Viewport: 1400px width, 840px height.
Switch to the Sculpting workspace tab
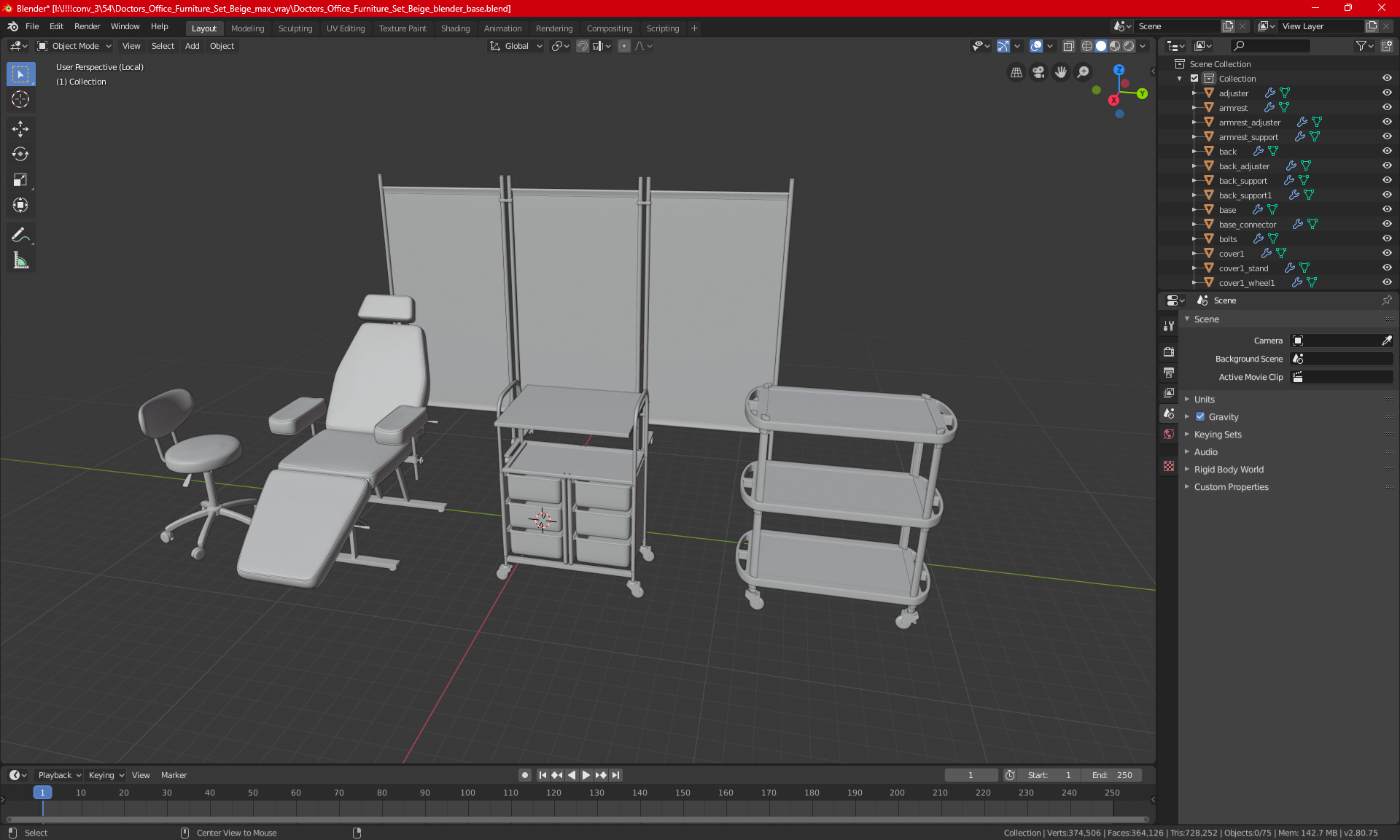point(295,28)
